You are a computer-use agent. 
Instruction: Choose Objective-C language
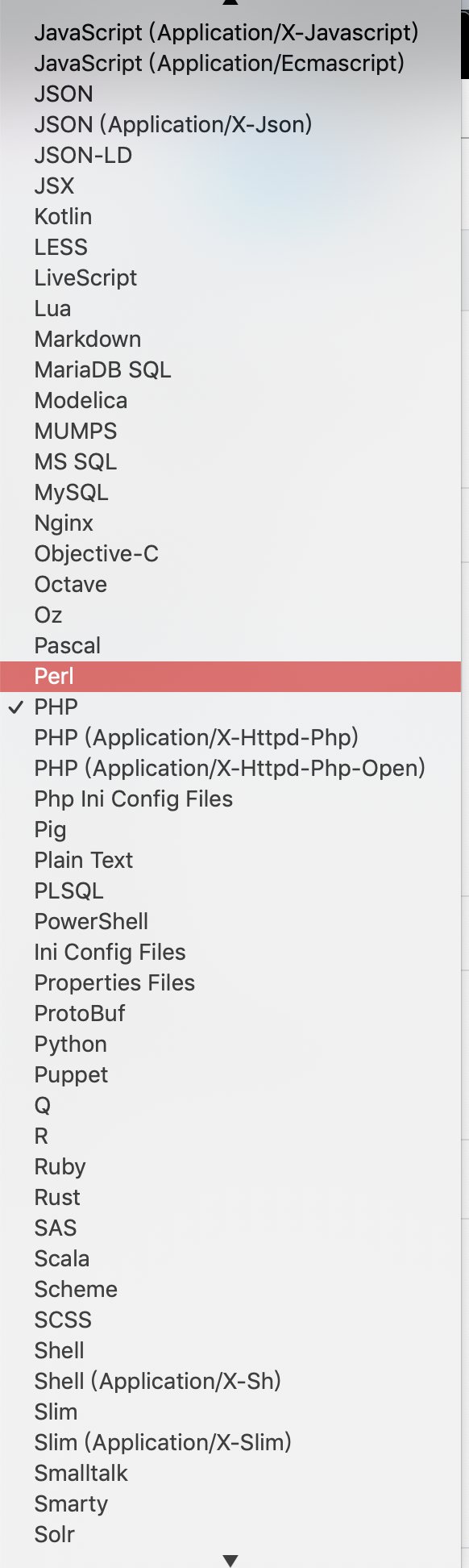230,554
